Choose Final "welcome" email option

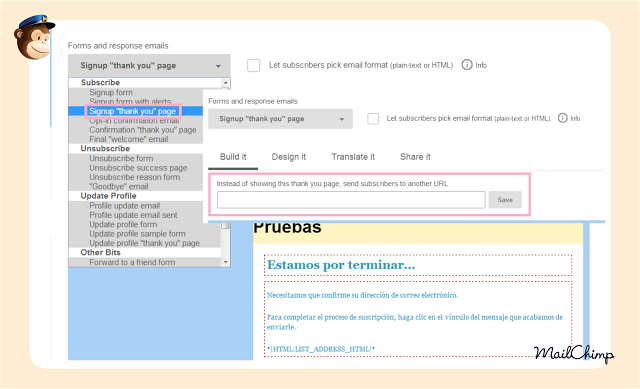[x=129, y=139]
